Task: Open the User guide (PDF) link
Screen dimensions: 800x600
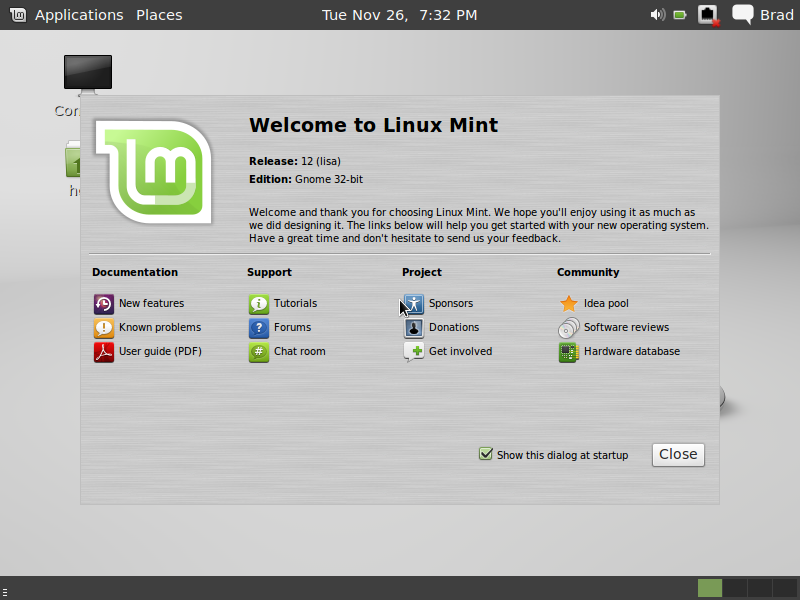Action: pos(160,351)
